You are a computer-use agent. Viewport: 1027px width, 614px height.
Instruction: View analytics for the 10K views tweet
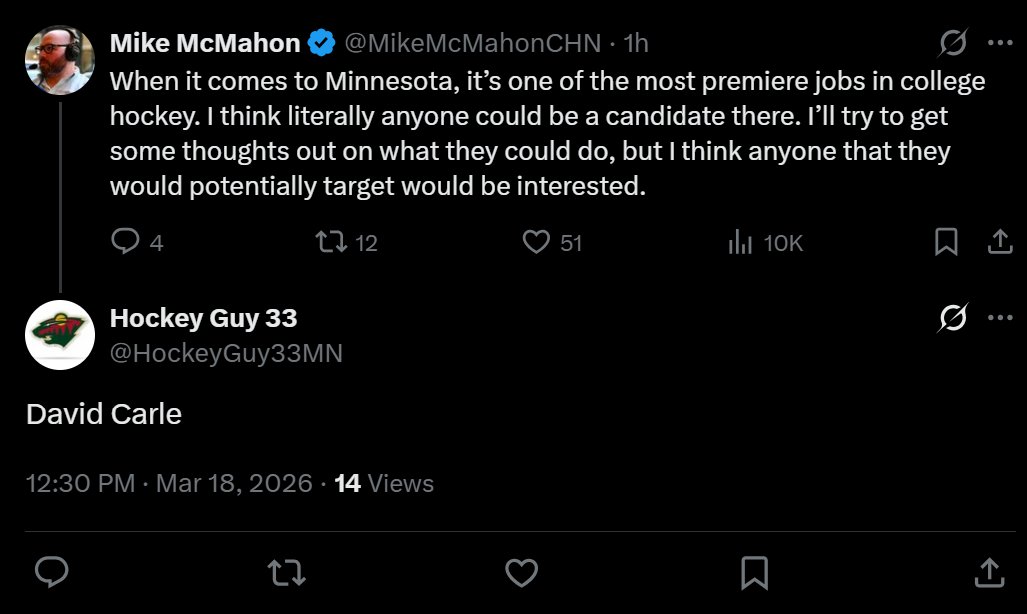(741, 242)
